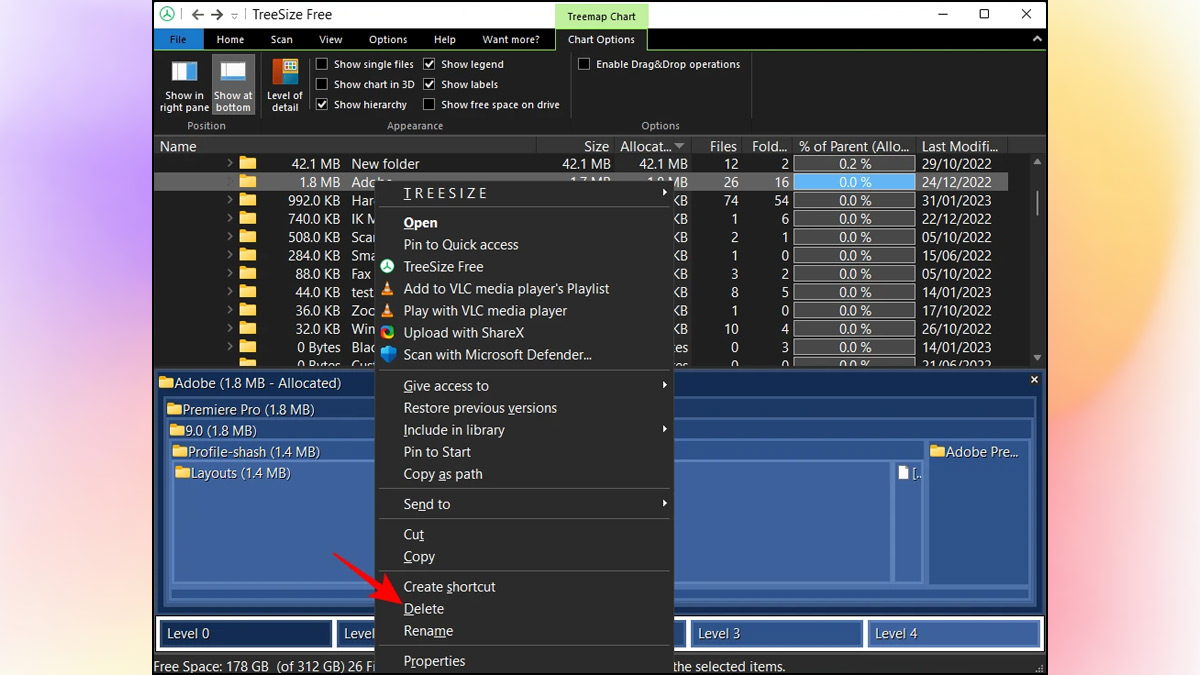Click folder icon beside Layouts in treemap
Screen dimensions: 1200x675
click(x=182, y=473)
